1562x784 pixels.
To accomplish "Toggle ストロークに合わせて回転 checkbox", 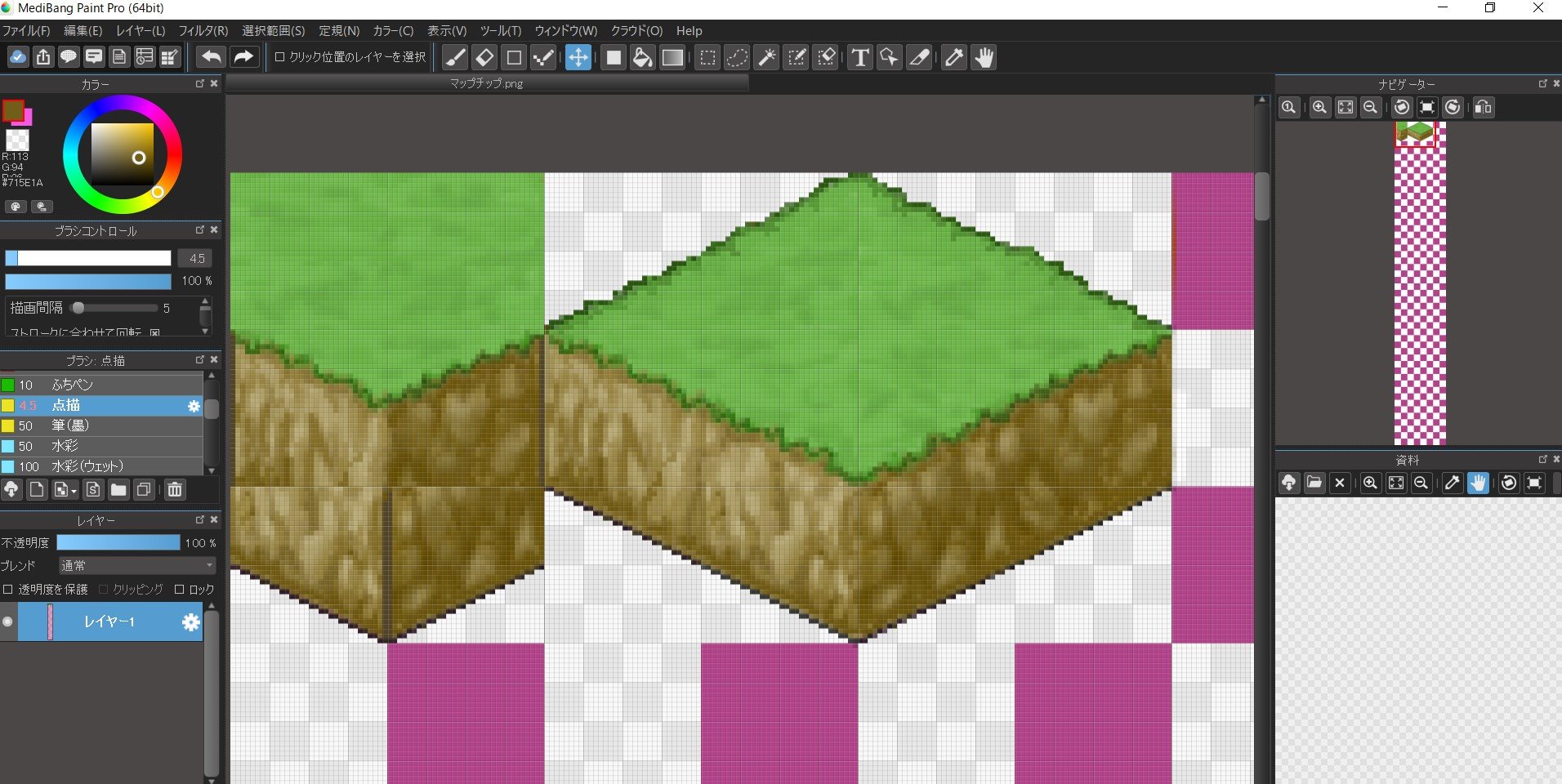I will click(155, 332).
